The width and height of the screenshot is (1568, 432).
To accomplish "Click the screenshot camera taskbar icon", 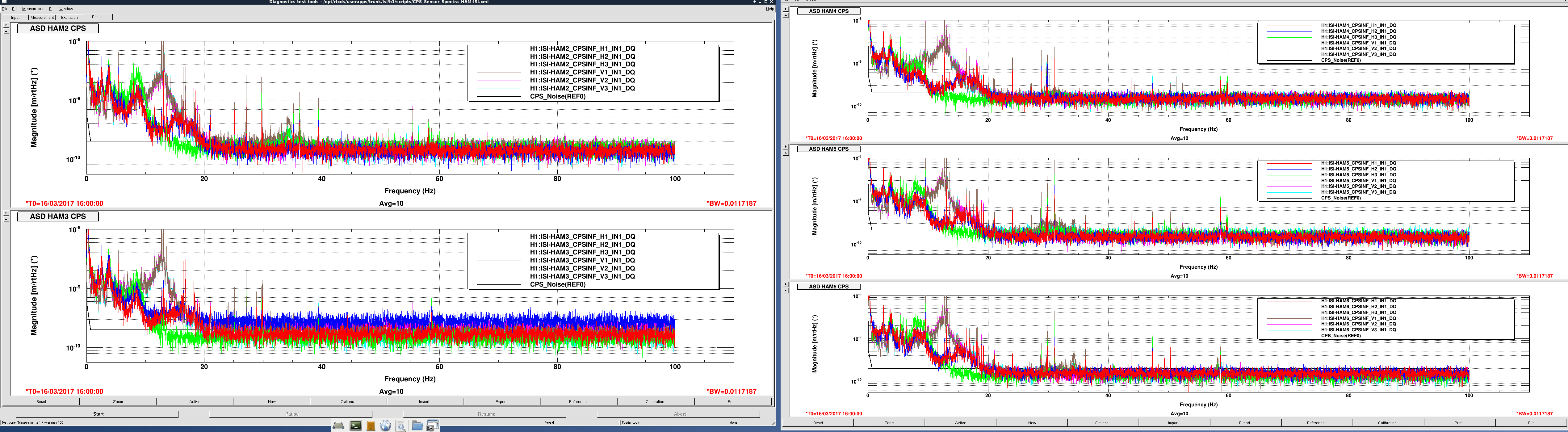I will click(x=432, y=425).
